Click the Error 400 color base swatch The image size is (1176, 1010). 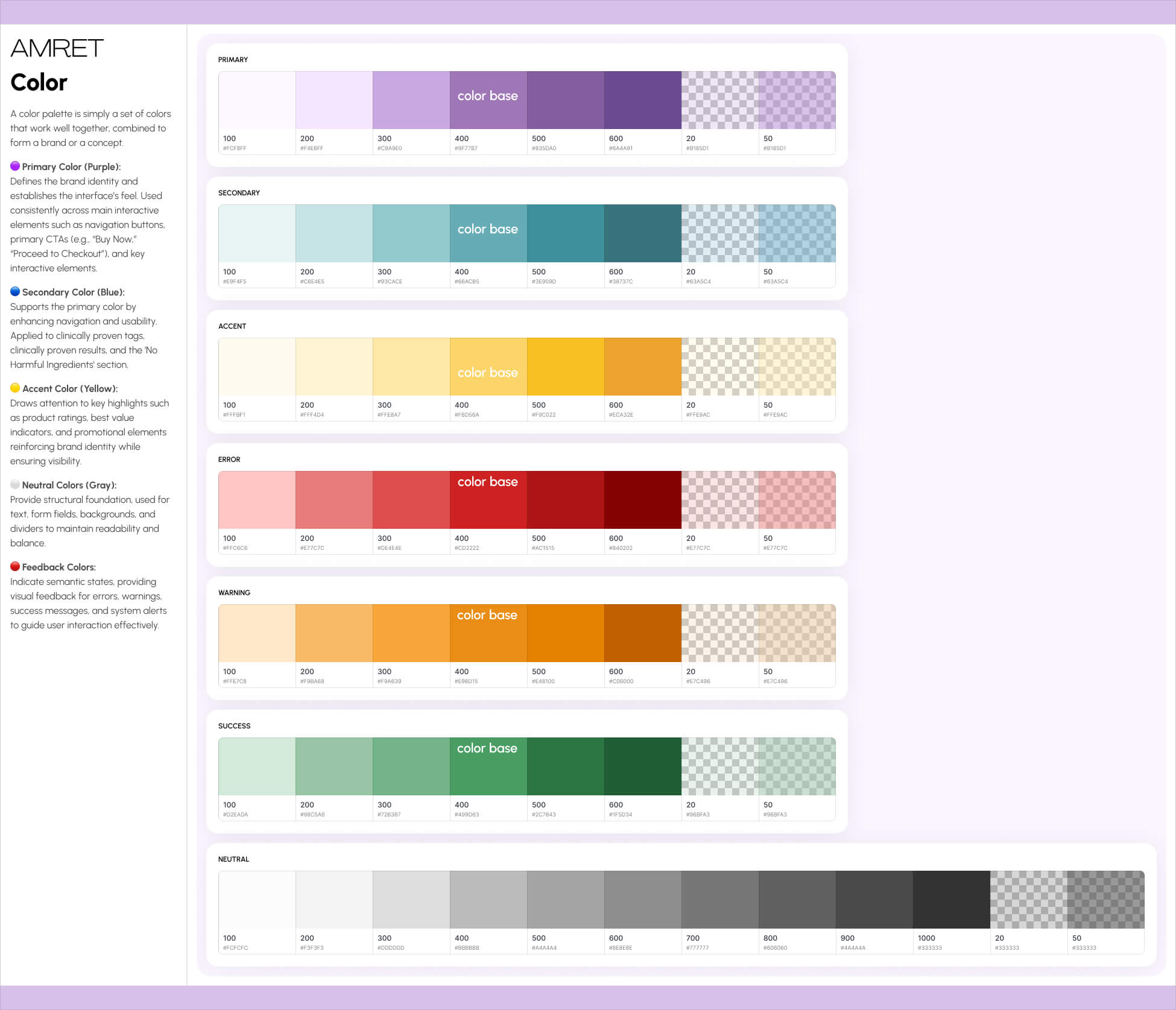[x=488, y=500]
